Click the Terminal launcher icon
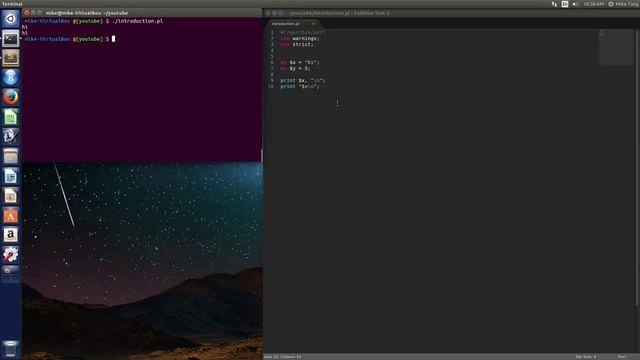The image size is (640, 360). point(11,39)
